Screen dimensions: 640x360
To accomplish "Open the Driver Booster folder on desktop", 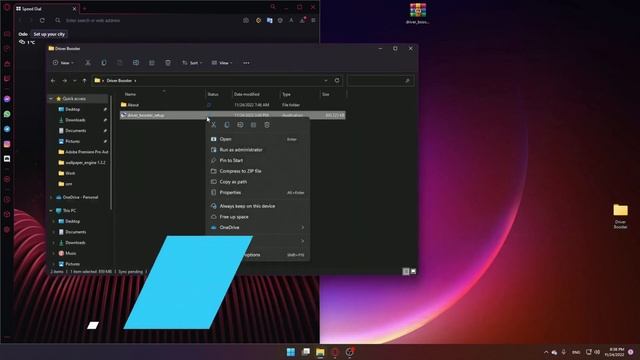I will tap(620, 216).
